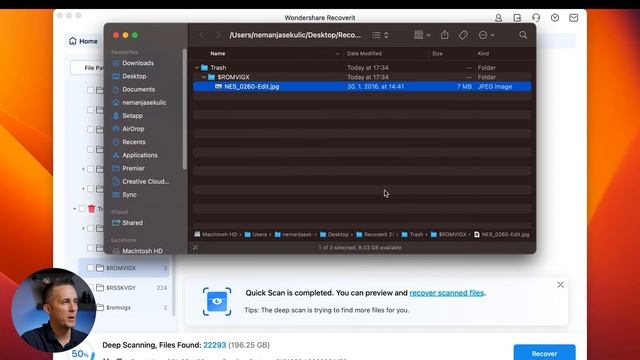Image resolution: width=640 pixels, height=360 pixels.
Task: Dismiss the Quick Scan completed notice
Action: [x=560, y=285]
